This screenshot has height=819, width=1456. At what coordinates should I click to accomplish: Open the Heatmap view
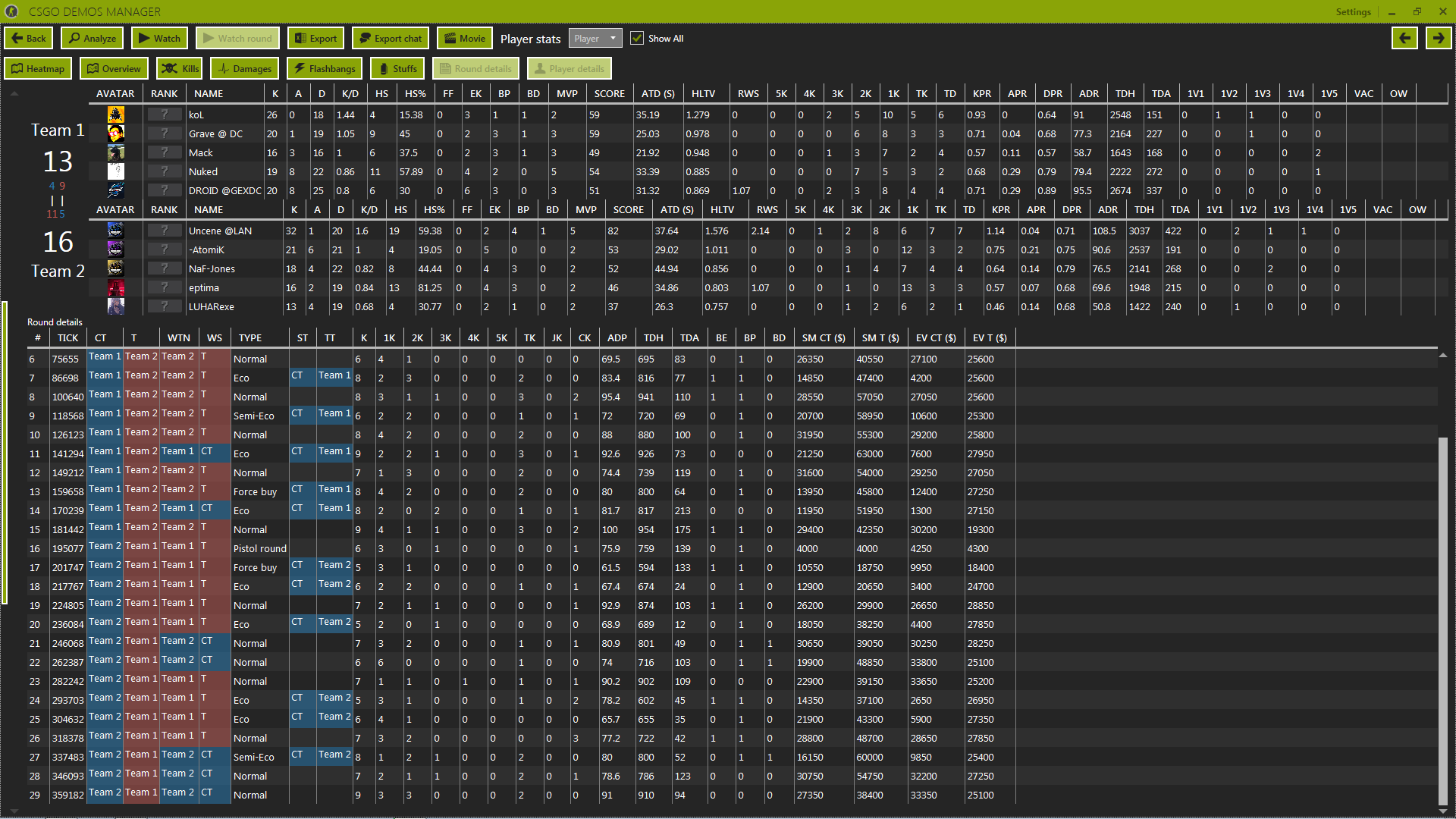click(38, 69)
